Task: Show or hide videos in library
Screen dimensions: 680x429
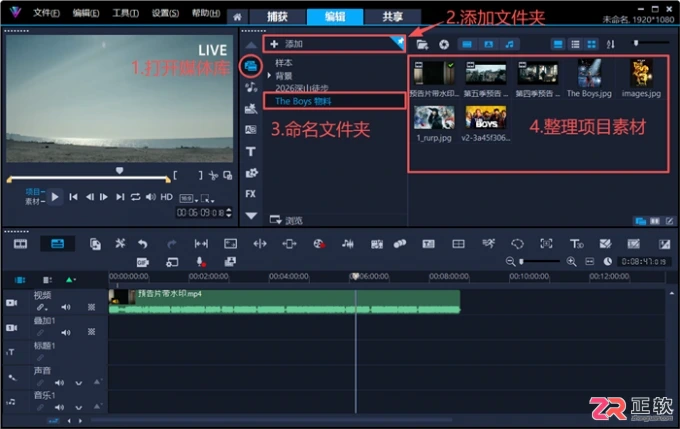Action: tap(467, 44)
